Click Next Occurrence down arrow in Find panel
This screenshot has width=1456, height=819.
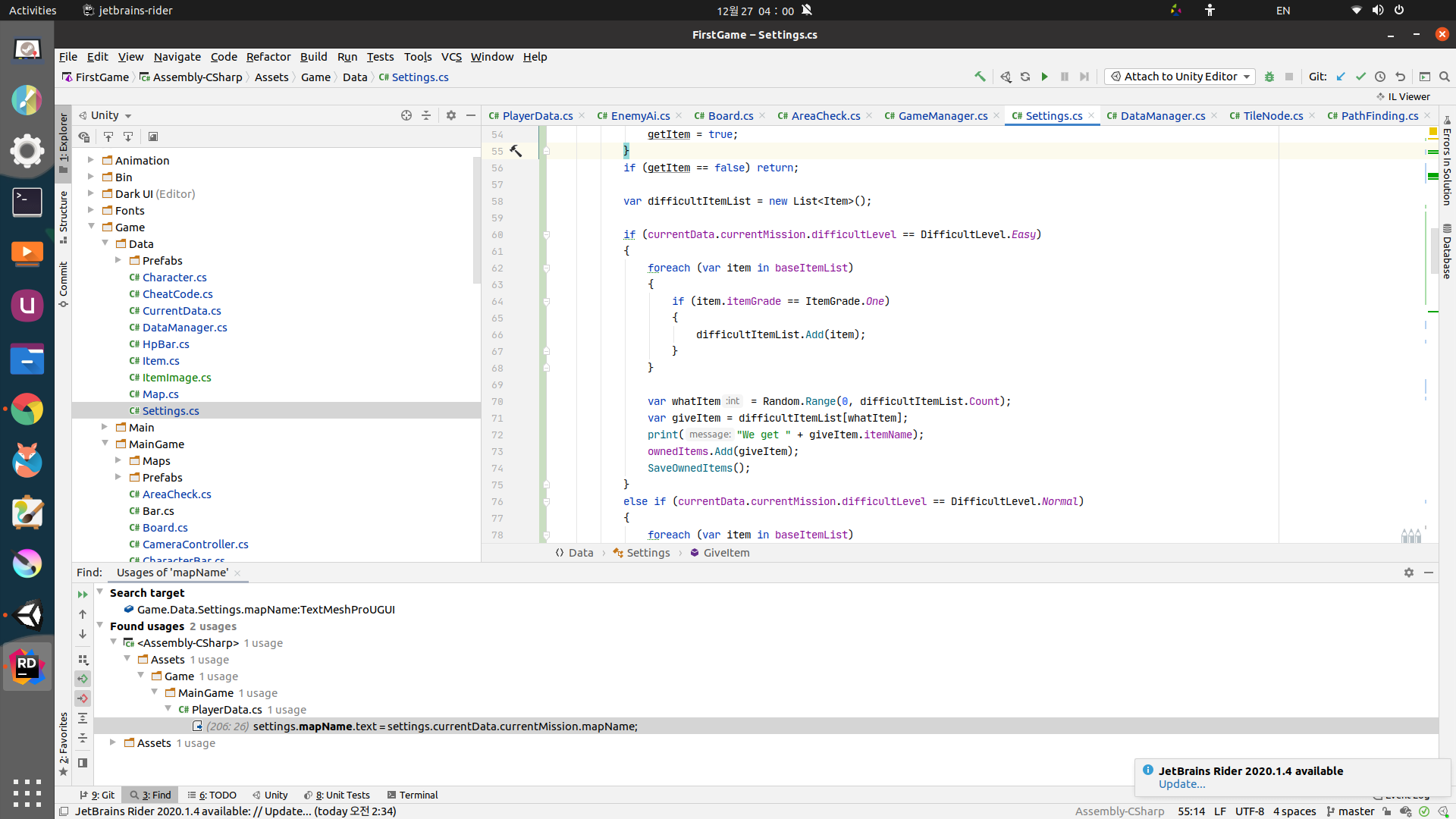[x=83, y=634]
